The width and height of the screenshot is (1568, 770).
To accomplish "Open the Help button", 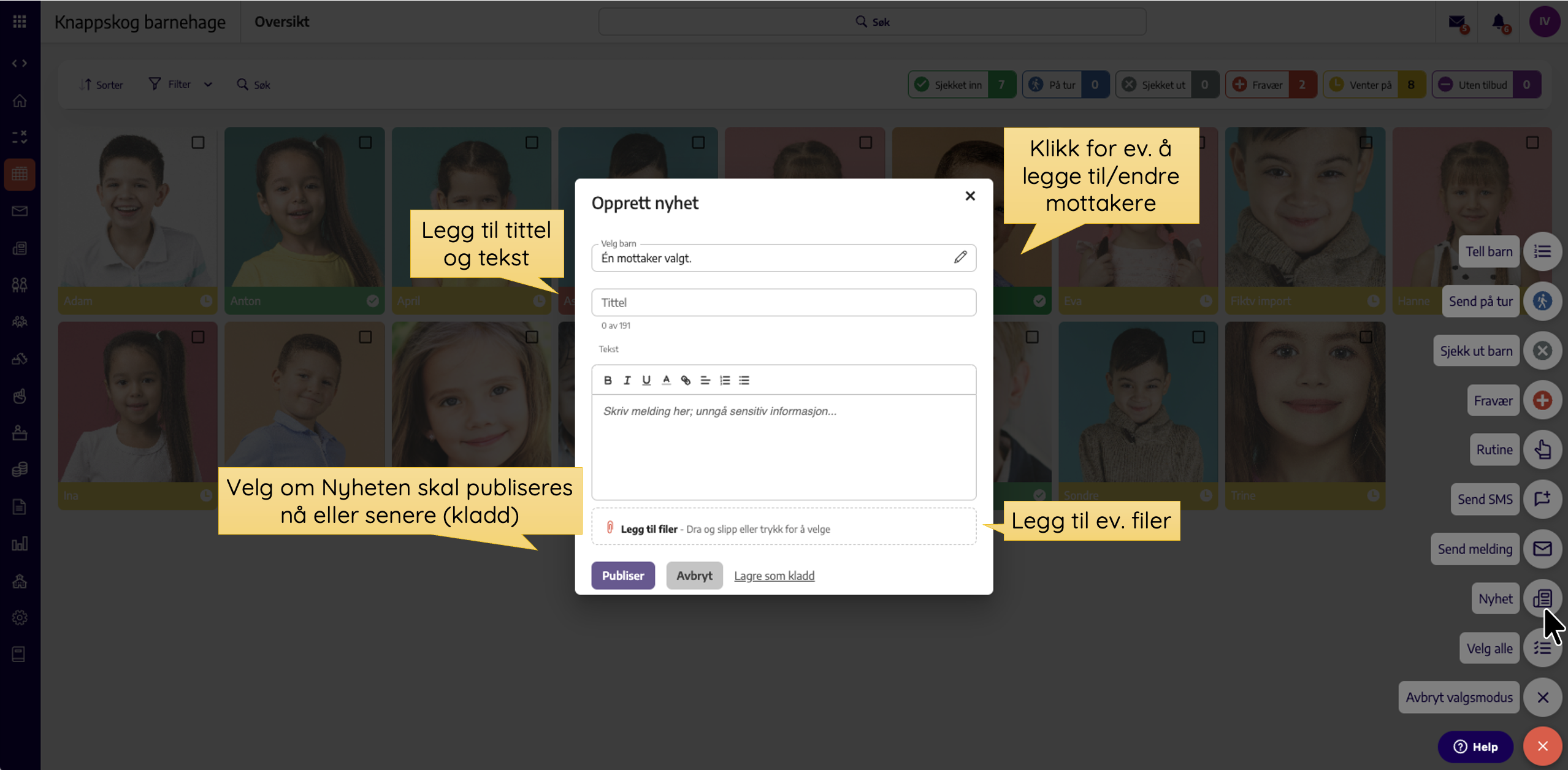I will (x=1475, y=747).
